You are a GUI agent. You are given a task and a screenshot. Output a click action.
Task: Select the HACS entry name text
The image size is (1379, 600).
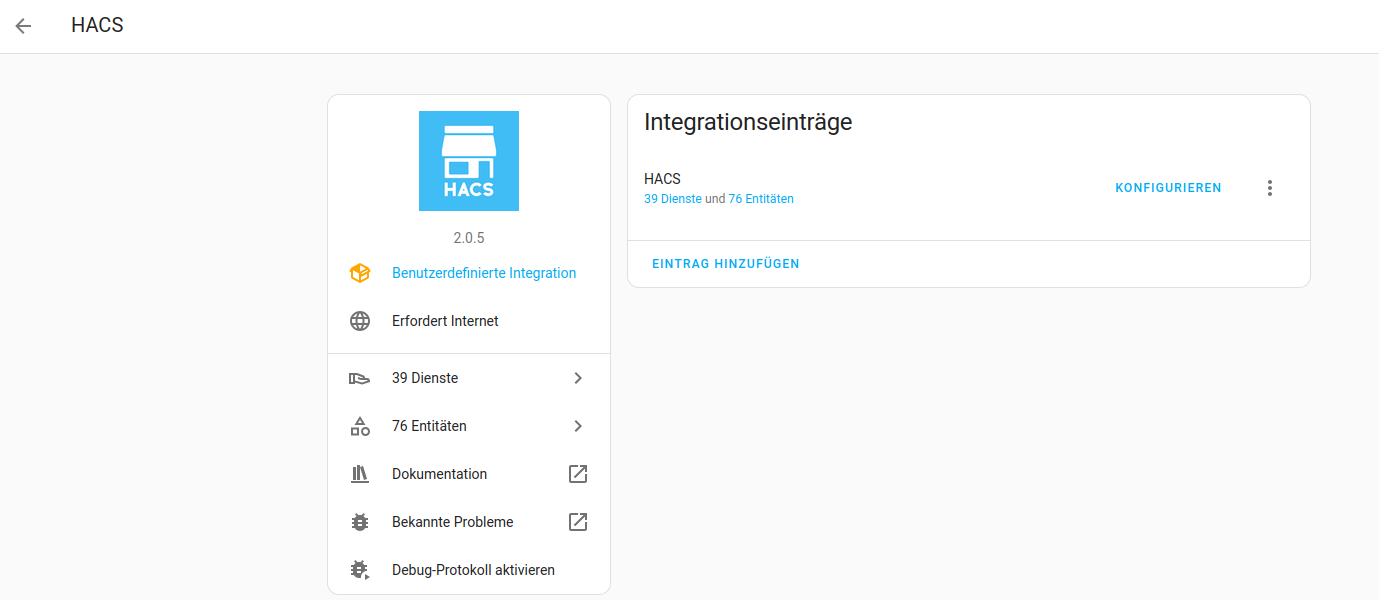click(662, 179)
